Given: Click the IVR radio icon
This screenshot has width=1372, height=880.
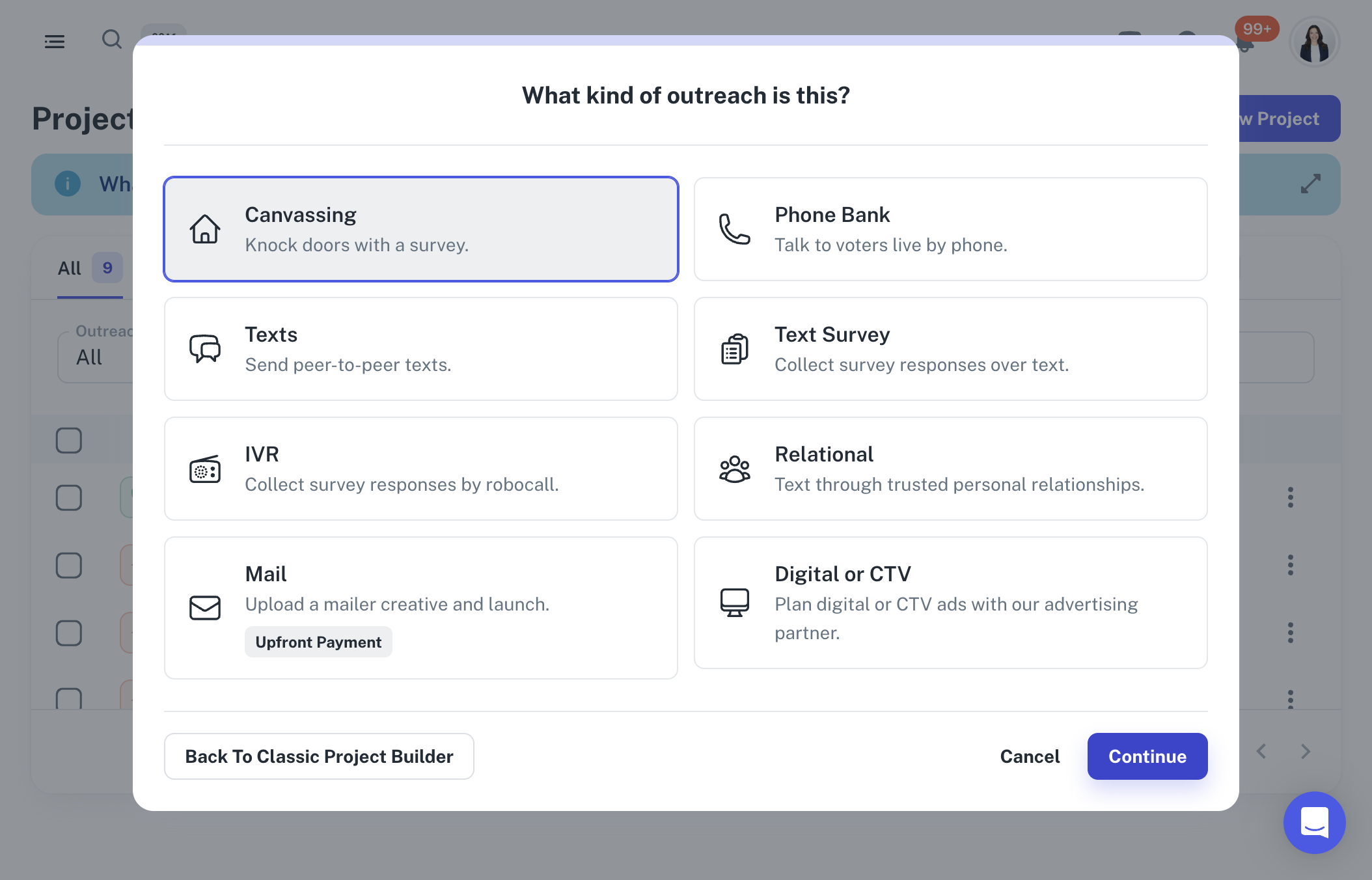Looking at the screenshot, I should click(205, 469).
